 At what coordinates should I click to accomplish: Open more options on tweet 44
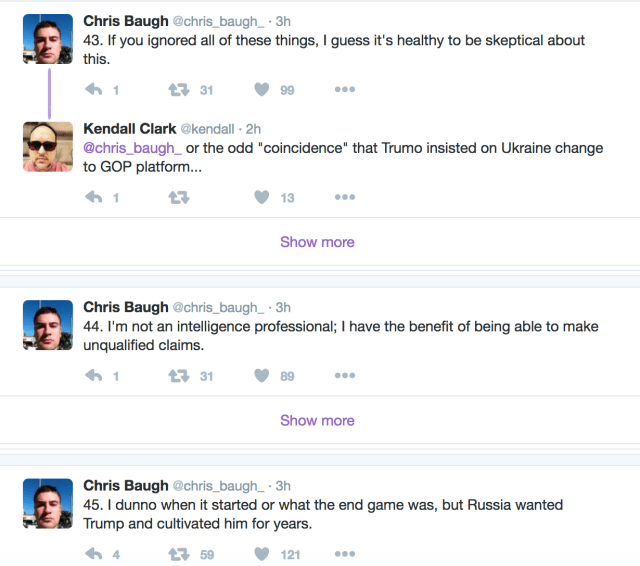[345, 375]
